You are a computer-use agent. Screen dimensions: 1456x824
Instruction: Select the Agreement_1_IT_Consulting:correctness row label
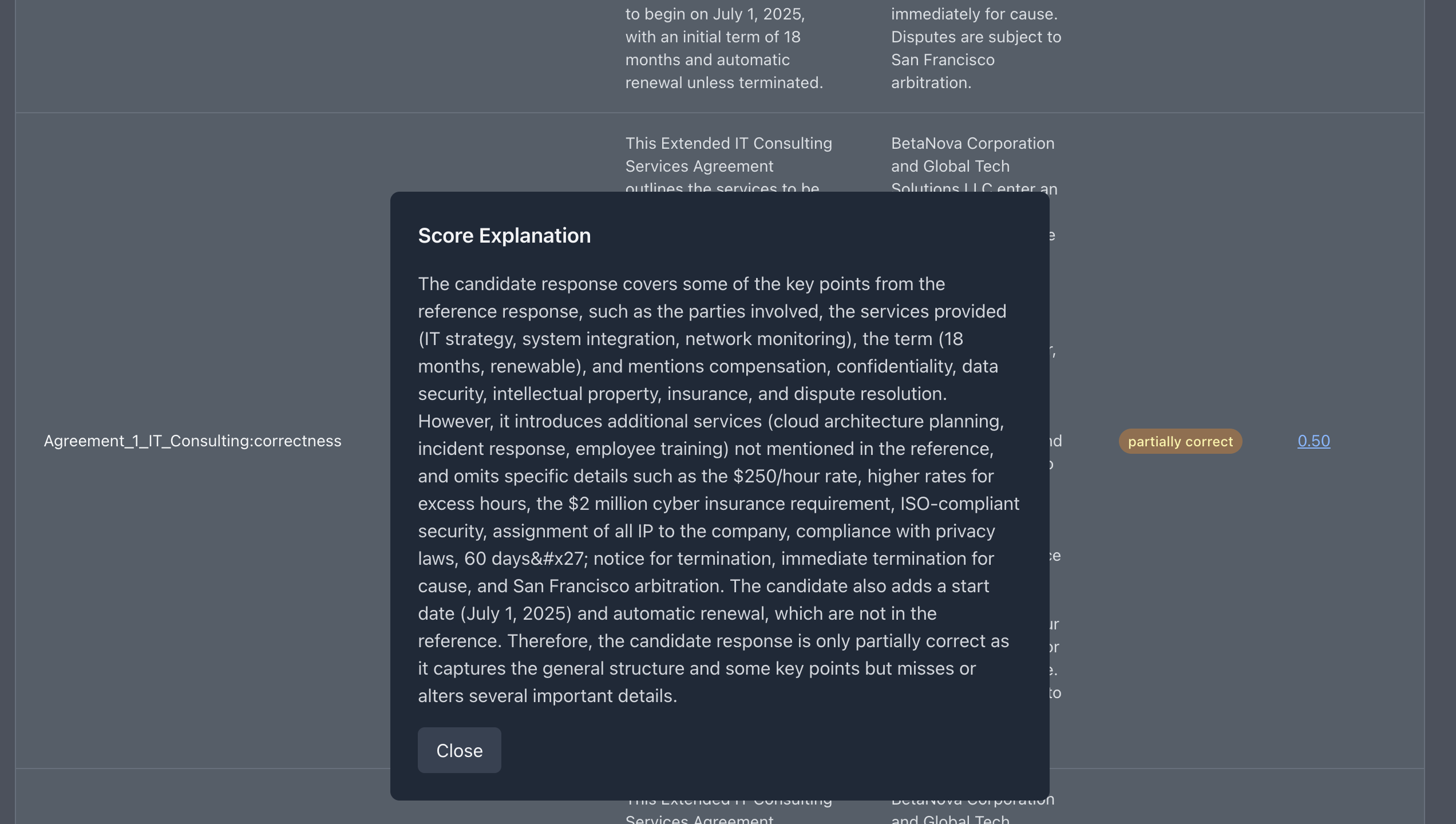192,441
